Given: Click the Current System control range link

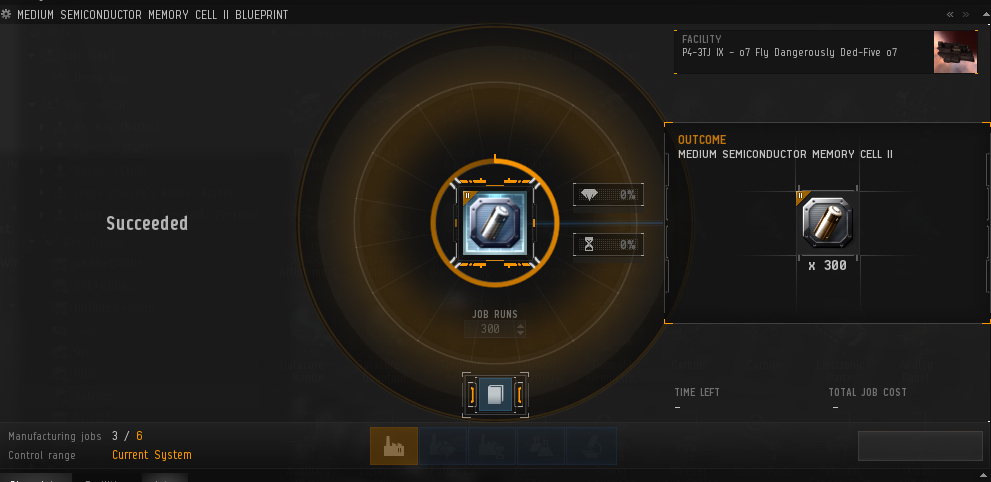Looking at the screenshot, I should point(152,455).
